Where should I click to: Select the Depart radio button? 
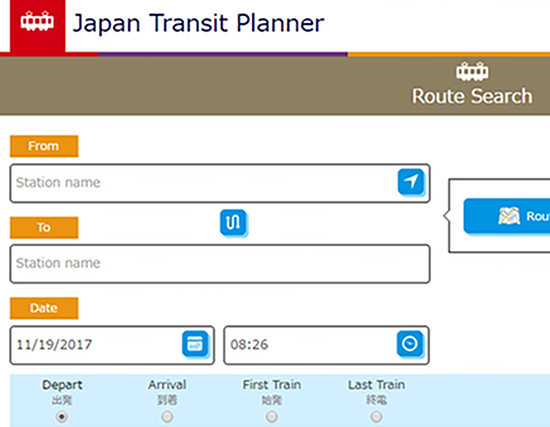[x=62, y=417]
